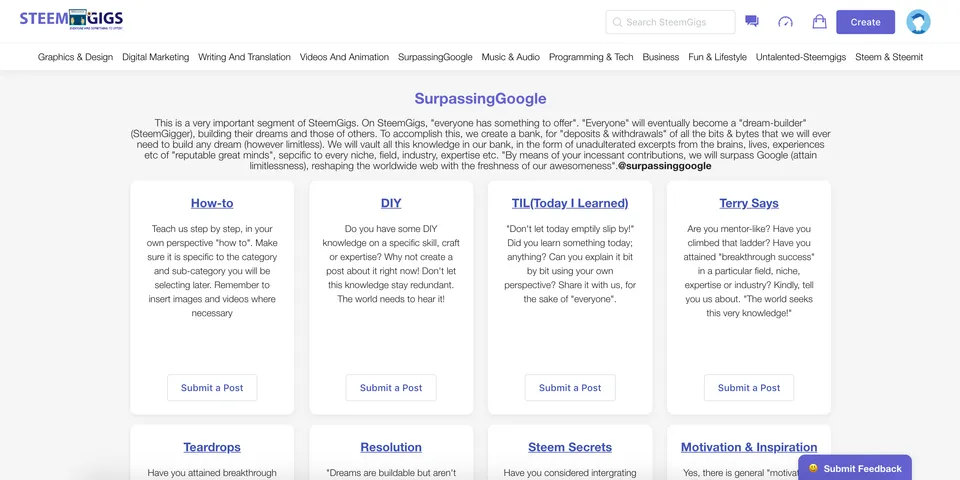
Task: Open the Resolution card link
Action: (x=391, y=447)
